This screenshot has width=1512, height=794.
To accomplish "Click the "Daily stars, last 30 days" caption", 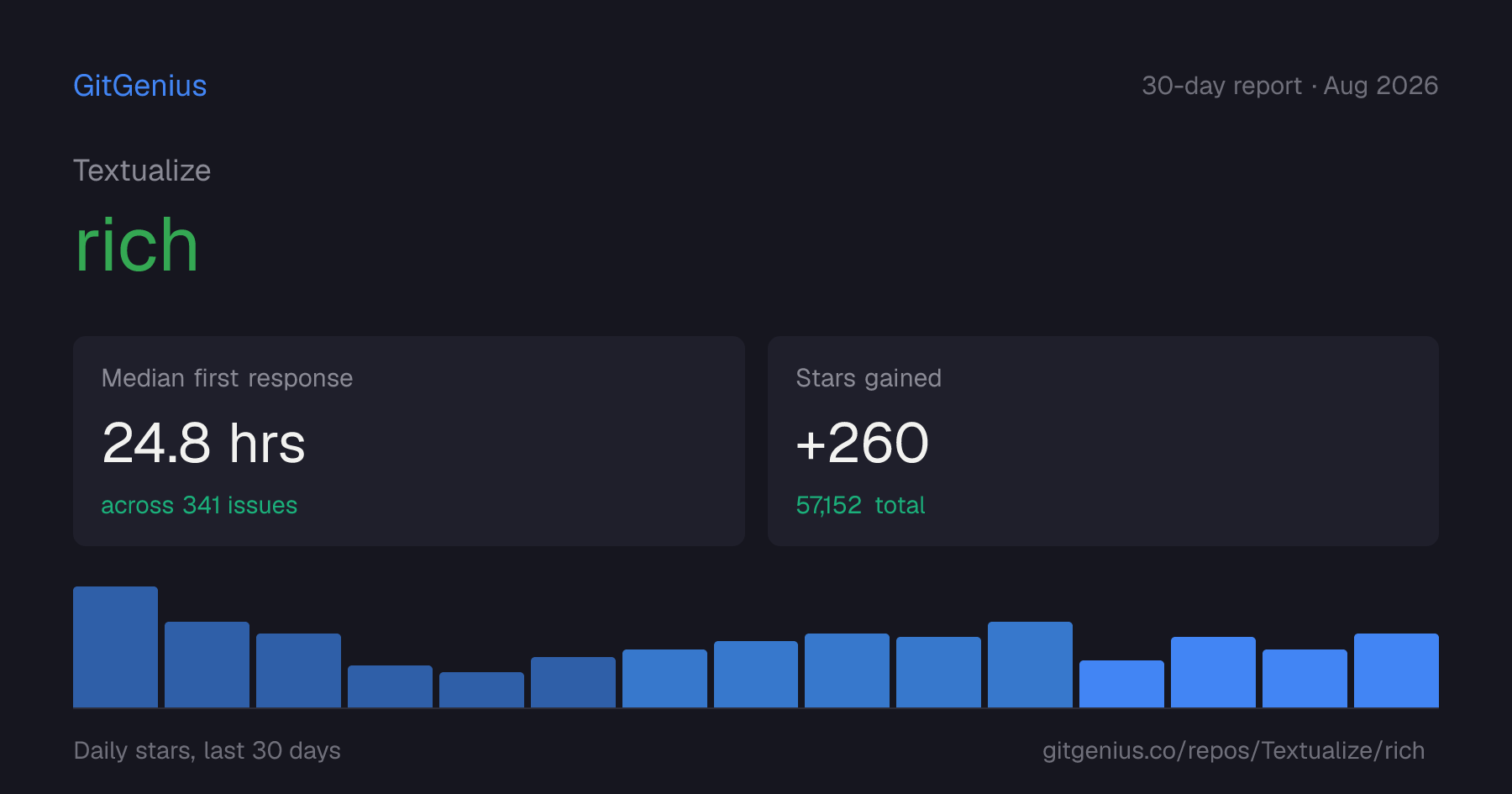I will tap(207, 750).
